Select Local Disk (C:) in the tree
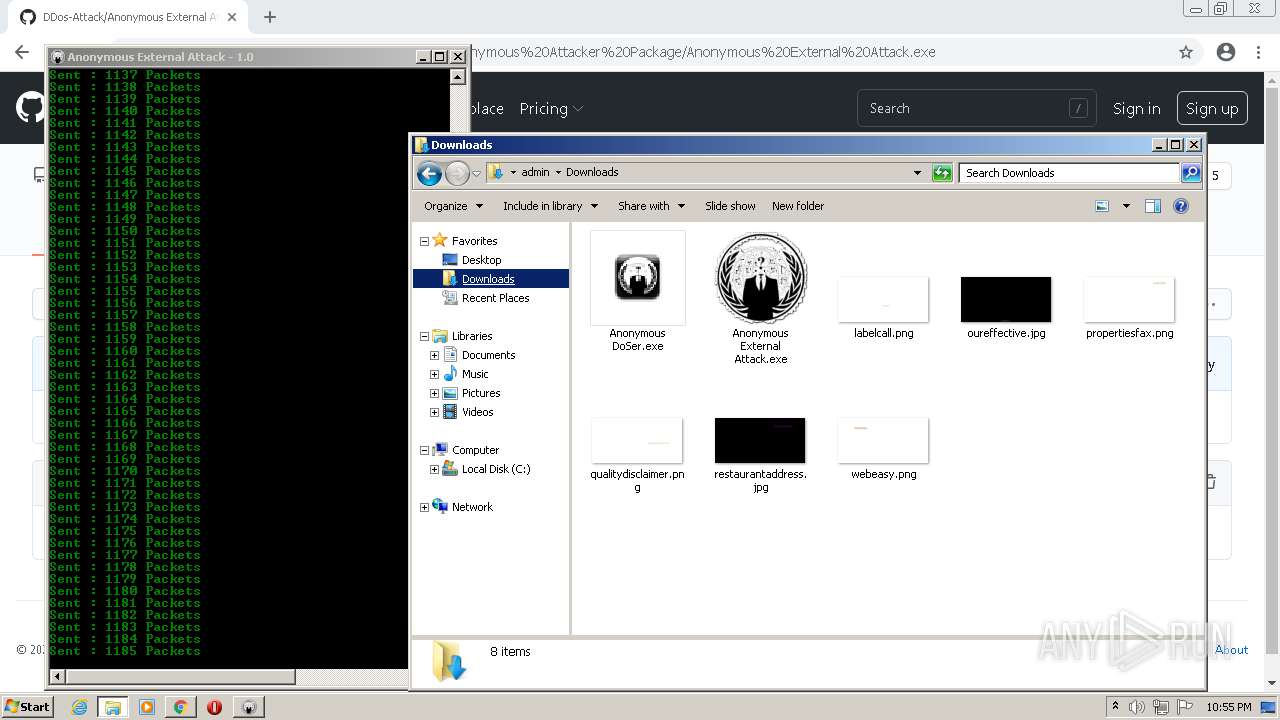The width and height of the screenshot is (1280, 720). pos(496,469)
